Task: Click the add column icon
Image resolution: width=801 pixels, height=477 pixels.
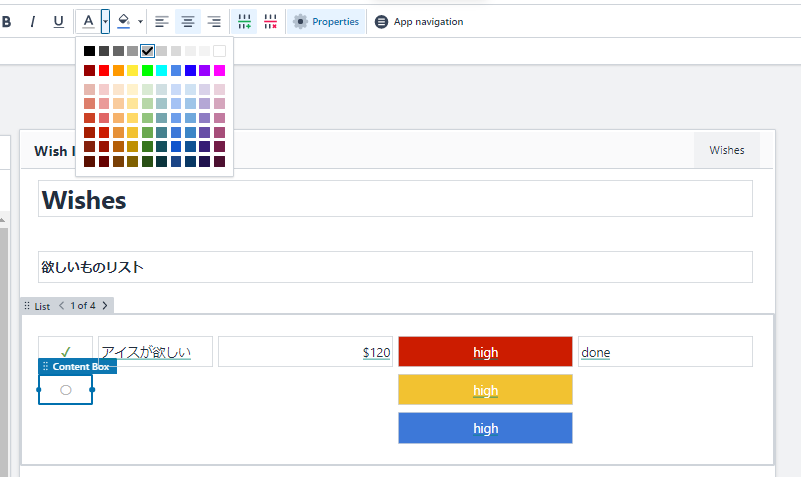Action: pos(244,21)
